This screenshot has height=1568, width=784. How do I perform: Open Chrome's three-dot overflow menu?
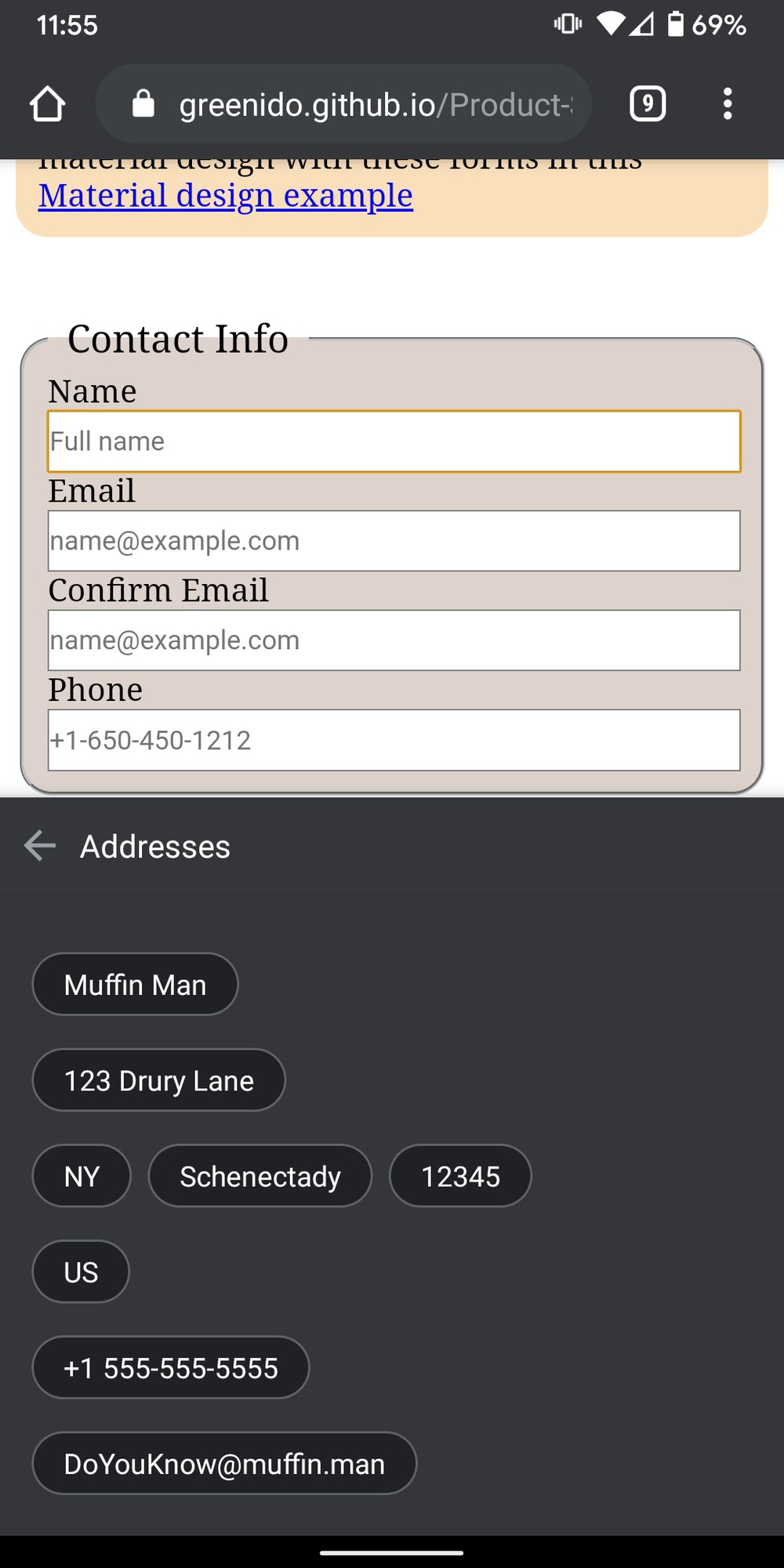pos(728,103)
